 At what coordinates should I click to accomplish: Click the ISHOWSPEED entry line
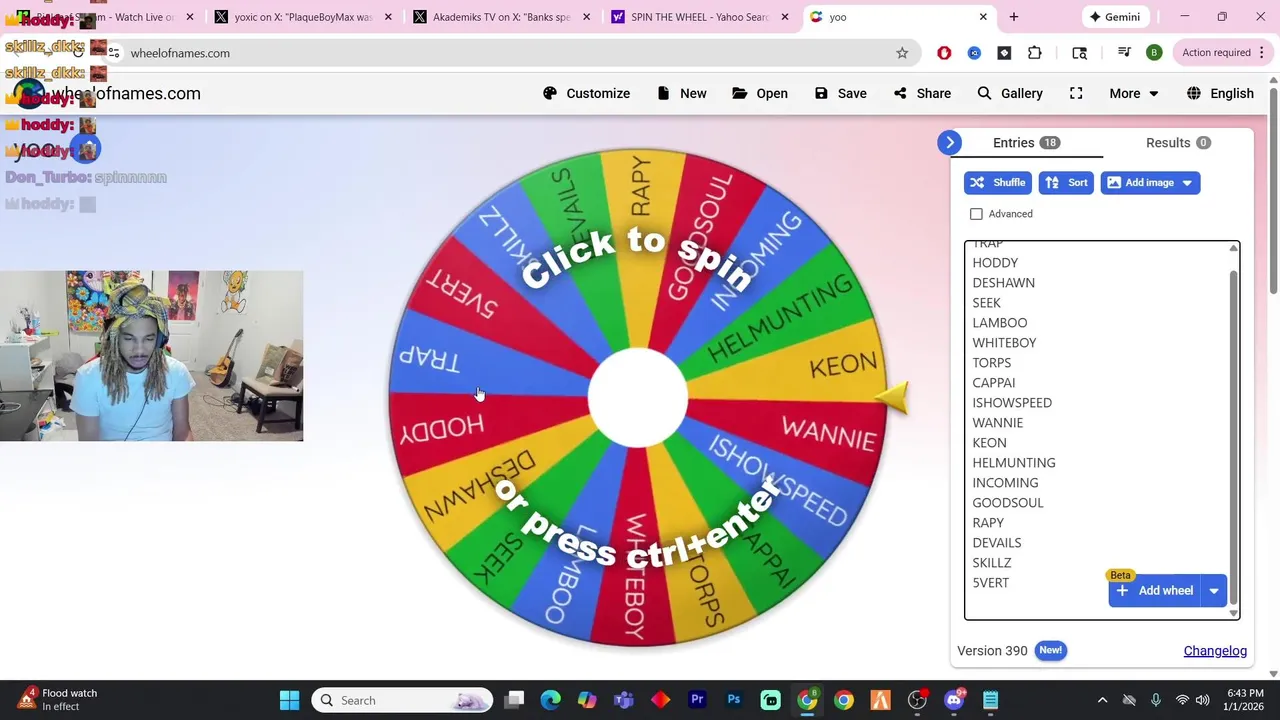pyautogui.click(x=1012, y=403)
